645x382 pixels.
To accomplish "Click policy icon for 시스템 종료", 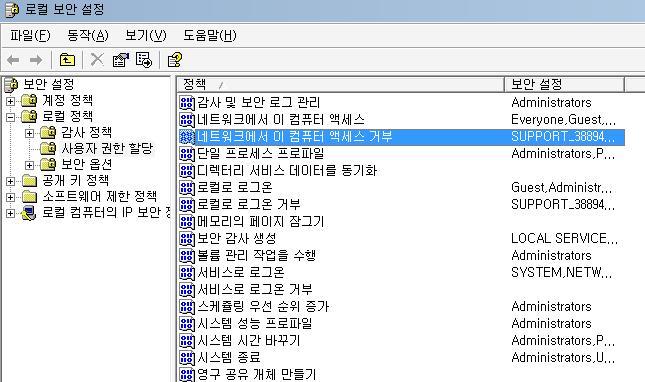I will click(x=187, y=358).
